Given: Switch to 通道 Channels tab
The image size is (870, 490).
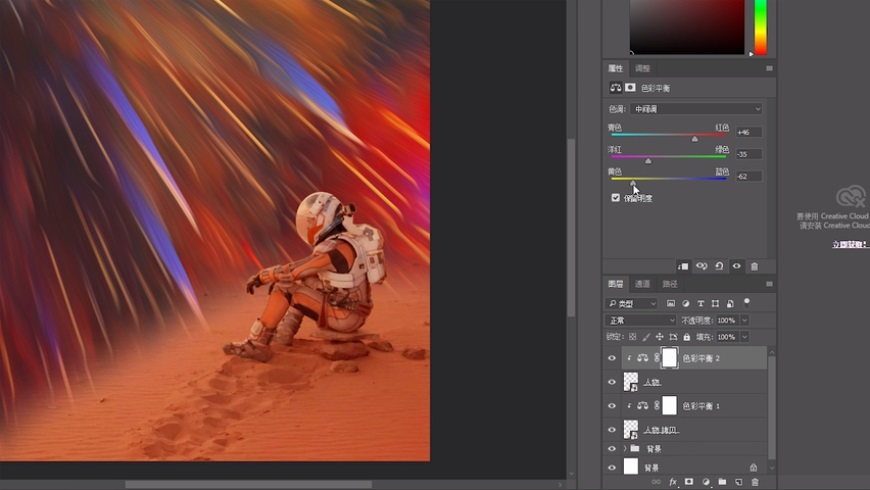Looking at the screenshot, I should [643, 284].
